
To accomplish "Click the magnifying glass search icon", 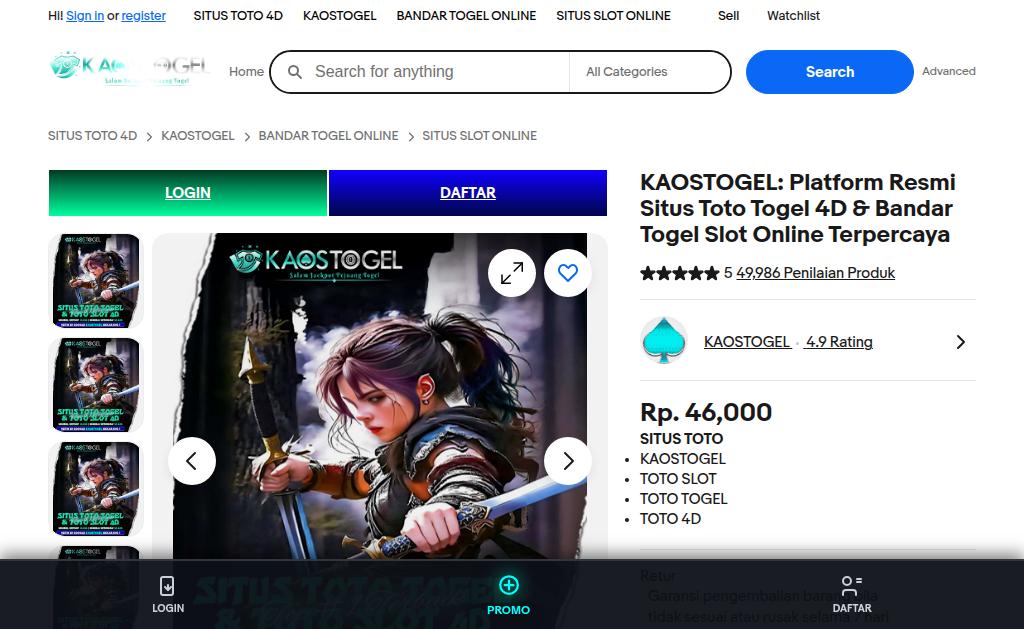I will (295, 72).
